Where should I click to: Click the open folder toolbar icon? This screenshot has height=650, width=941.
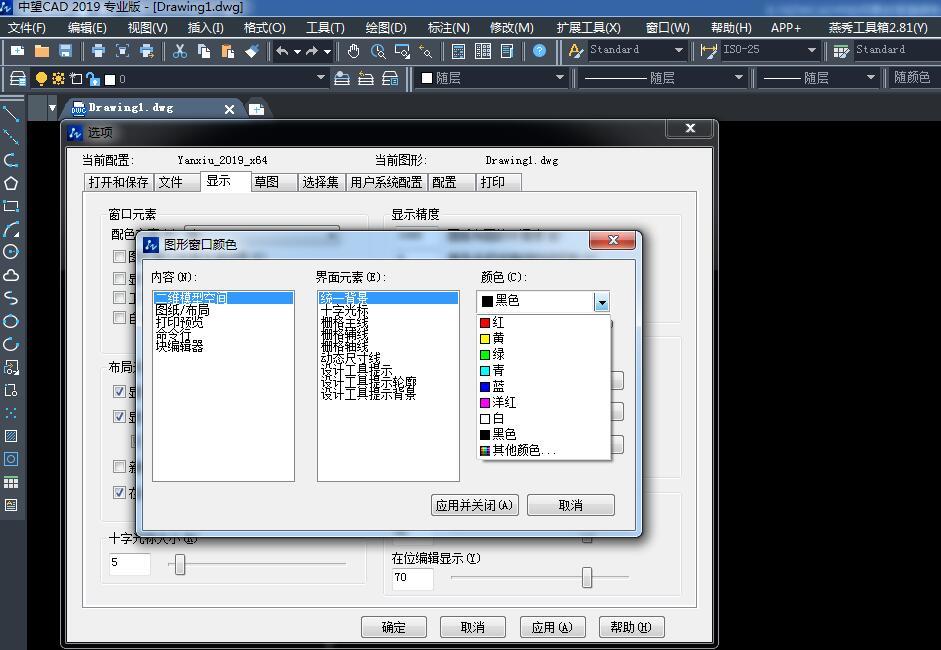[x=41, y=52]
